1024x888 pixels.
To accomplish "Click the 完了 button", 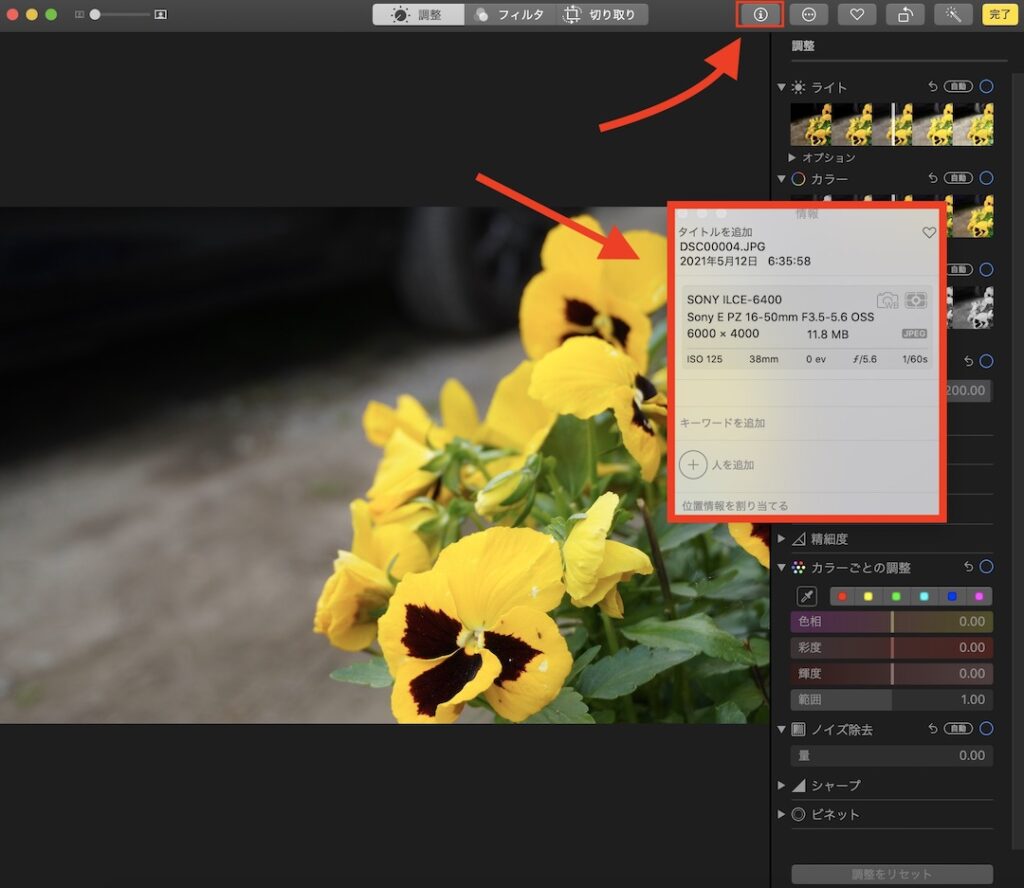I will click(x=1001, y=14).
